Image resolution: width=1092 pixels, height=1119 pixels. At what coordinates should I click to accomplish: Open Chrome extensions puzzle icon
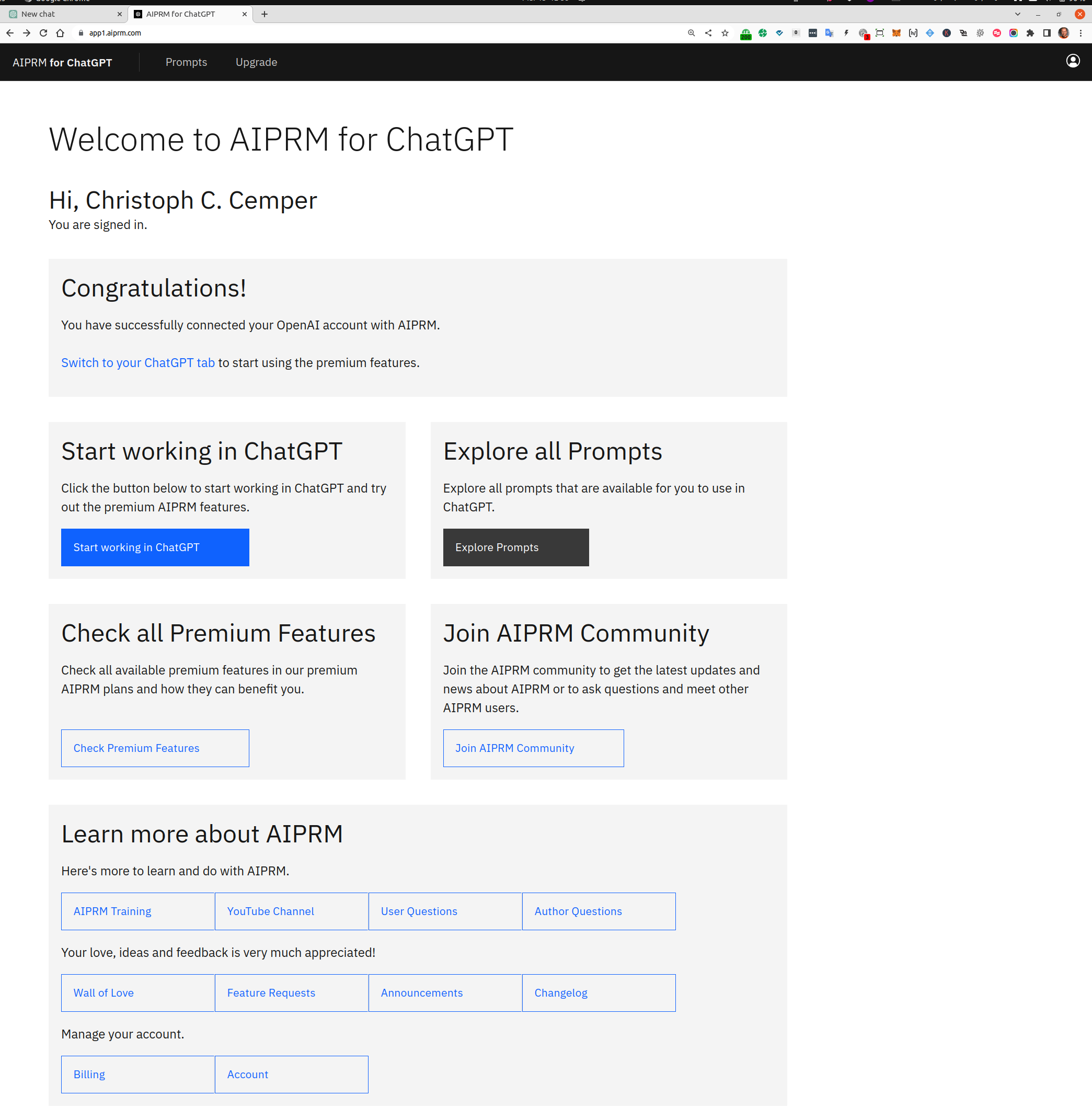1030,33
